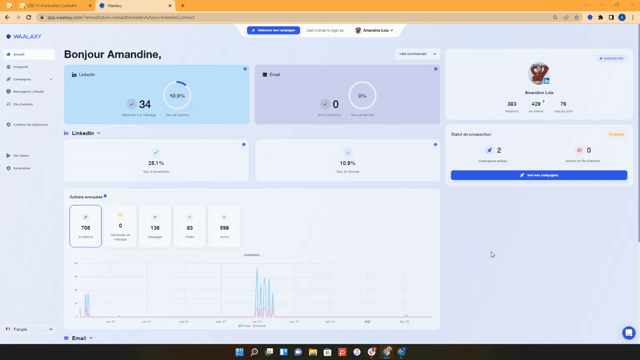Open the Créateur de séquences gear icon

[x=8, y=124]
